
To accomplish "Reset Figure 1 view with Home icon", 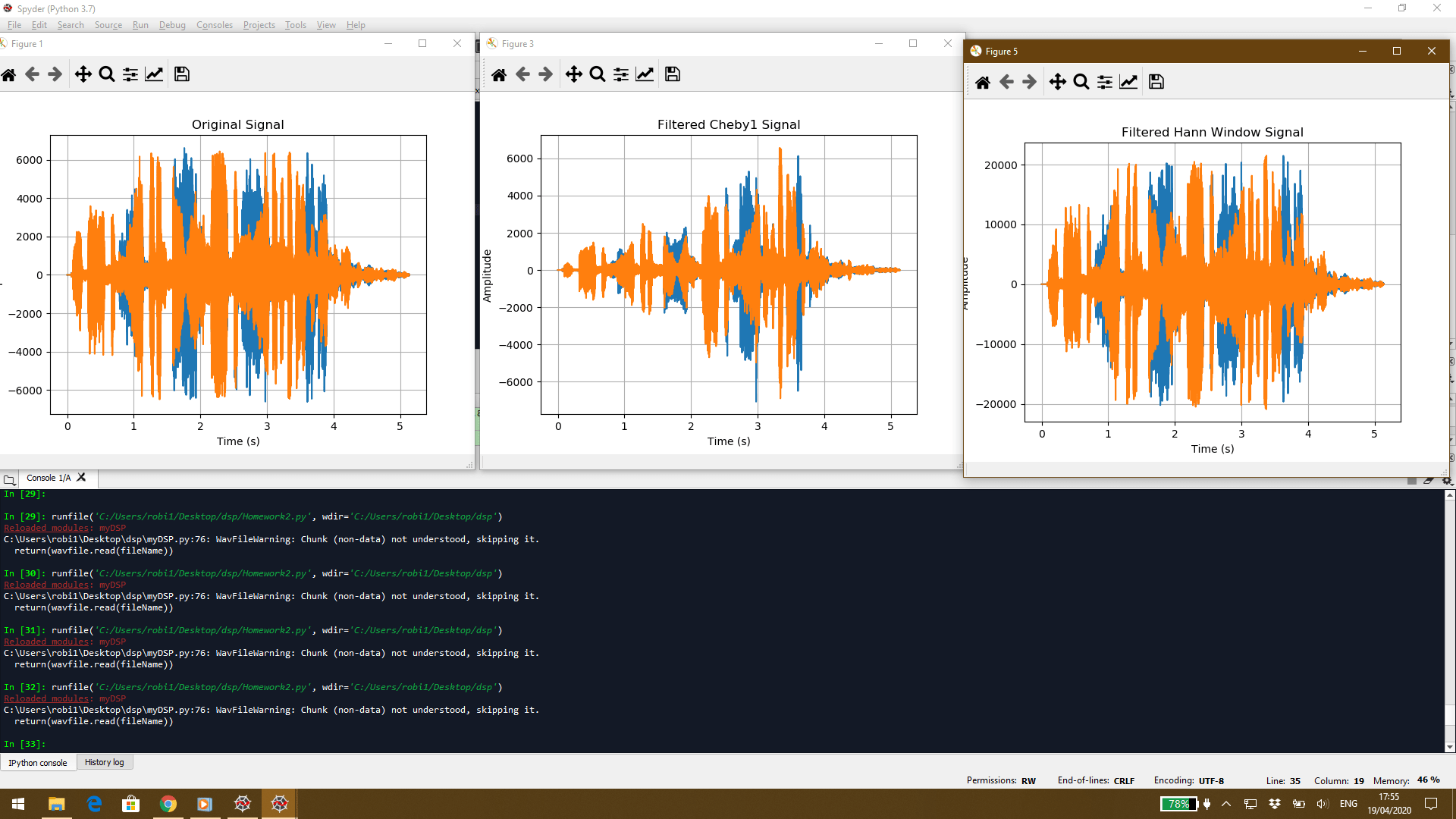I will [x=8, y=74].
